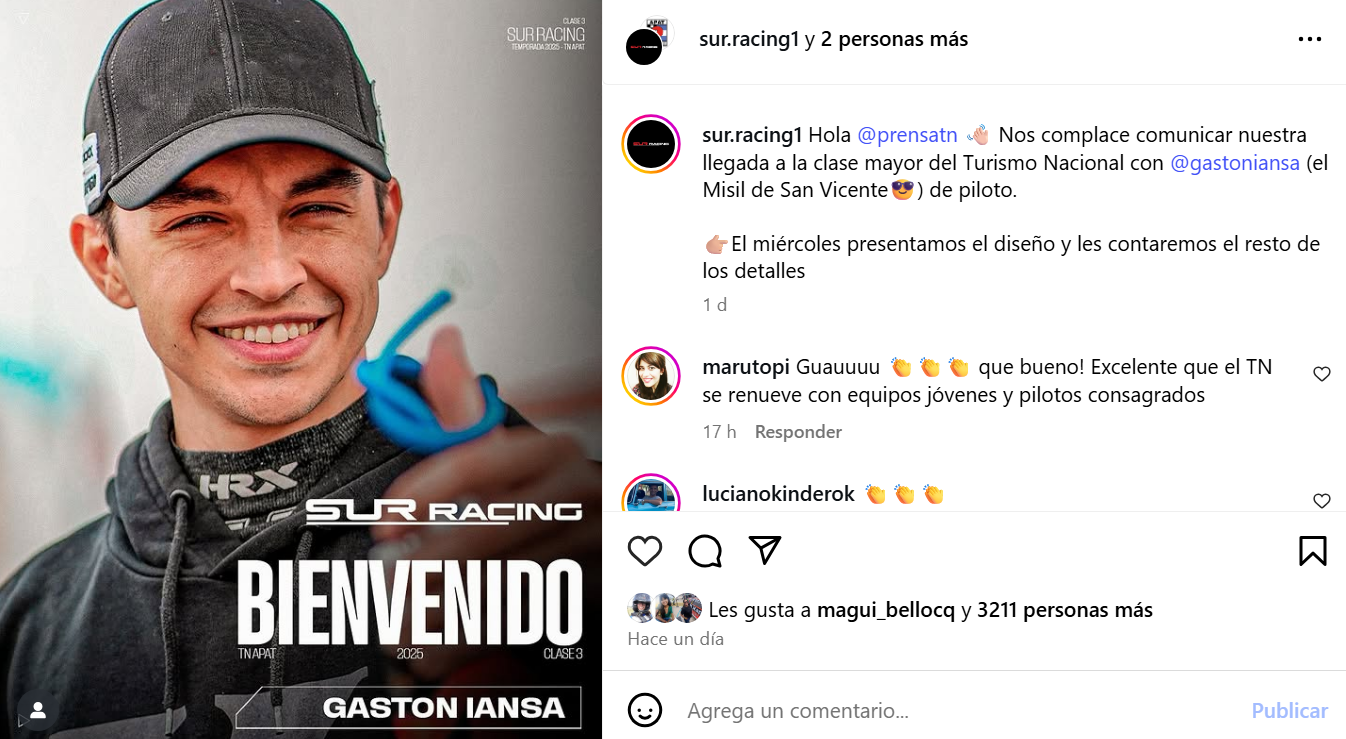
Task: Open the Gaston Iansa post image
Action: pos(301,369)
